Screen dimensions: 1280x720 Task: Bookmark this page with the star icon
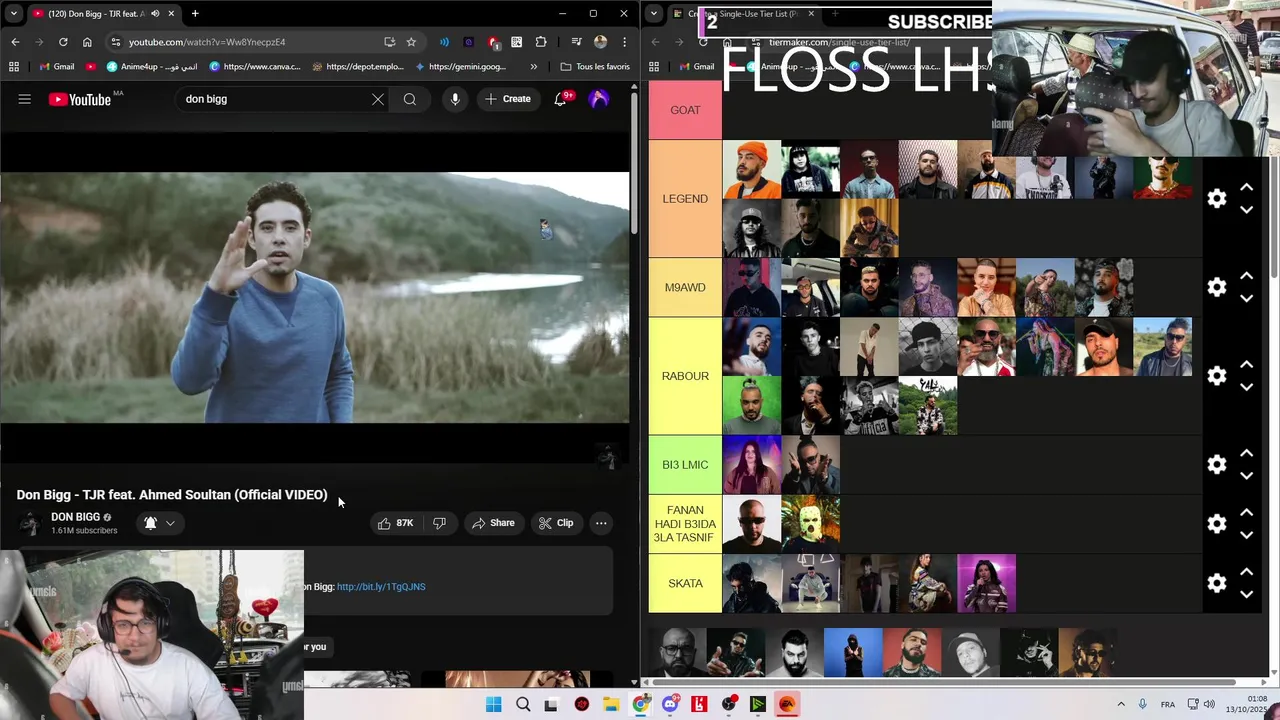pos(411,42)
